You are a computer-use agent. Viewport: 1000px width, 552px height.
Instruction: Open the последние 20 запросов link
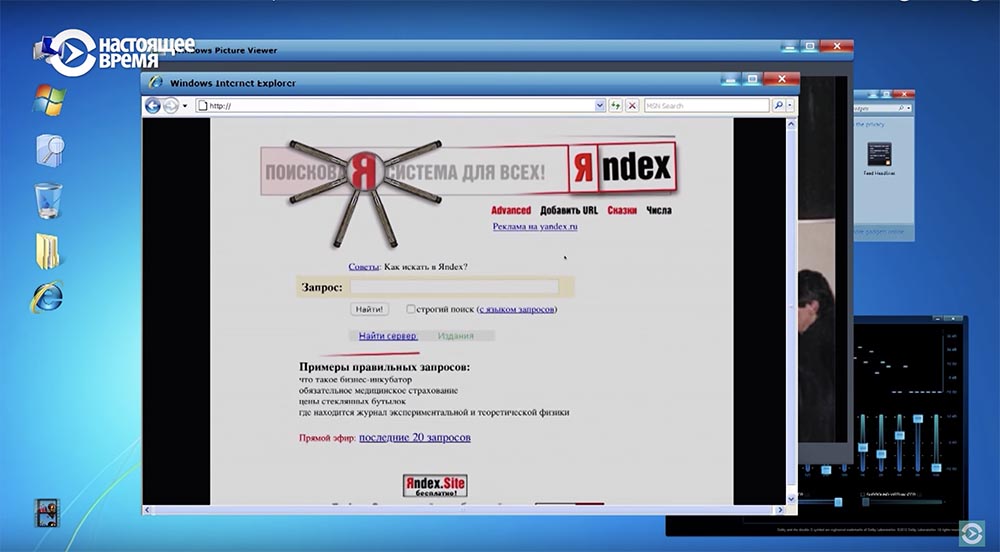(x=415, y=437)
